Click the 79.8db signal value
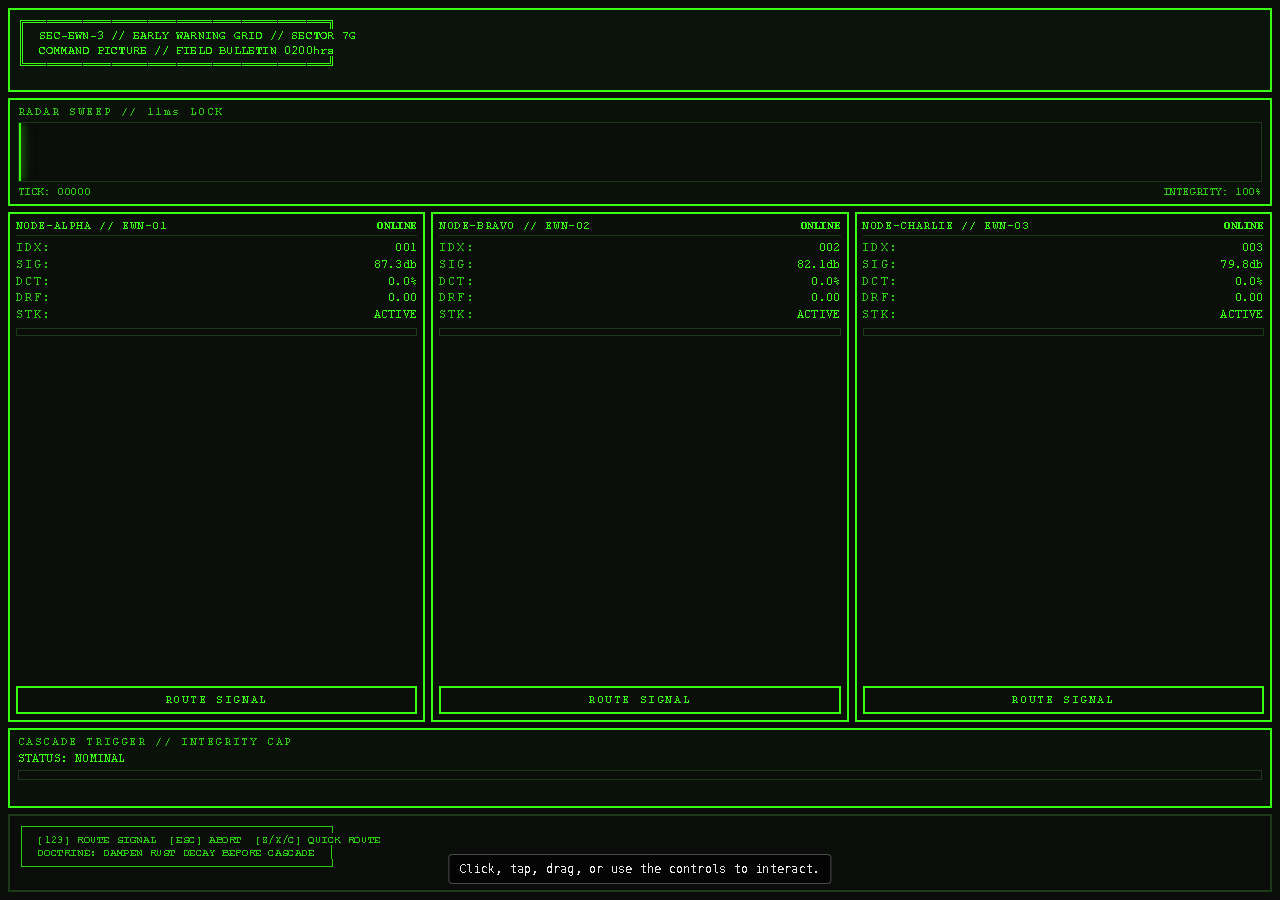 tap(1242, 265)
